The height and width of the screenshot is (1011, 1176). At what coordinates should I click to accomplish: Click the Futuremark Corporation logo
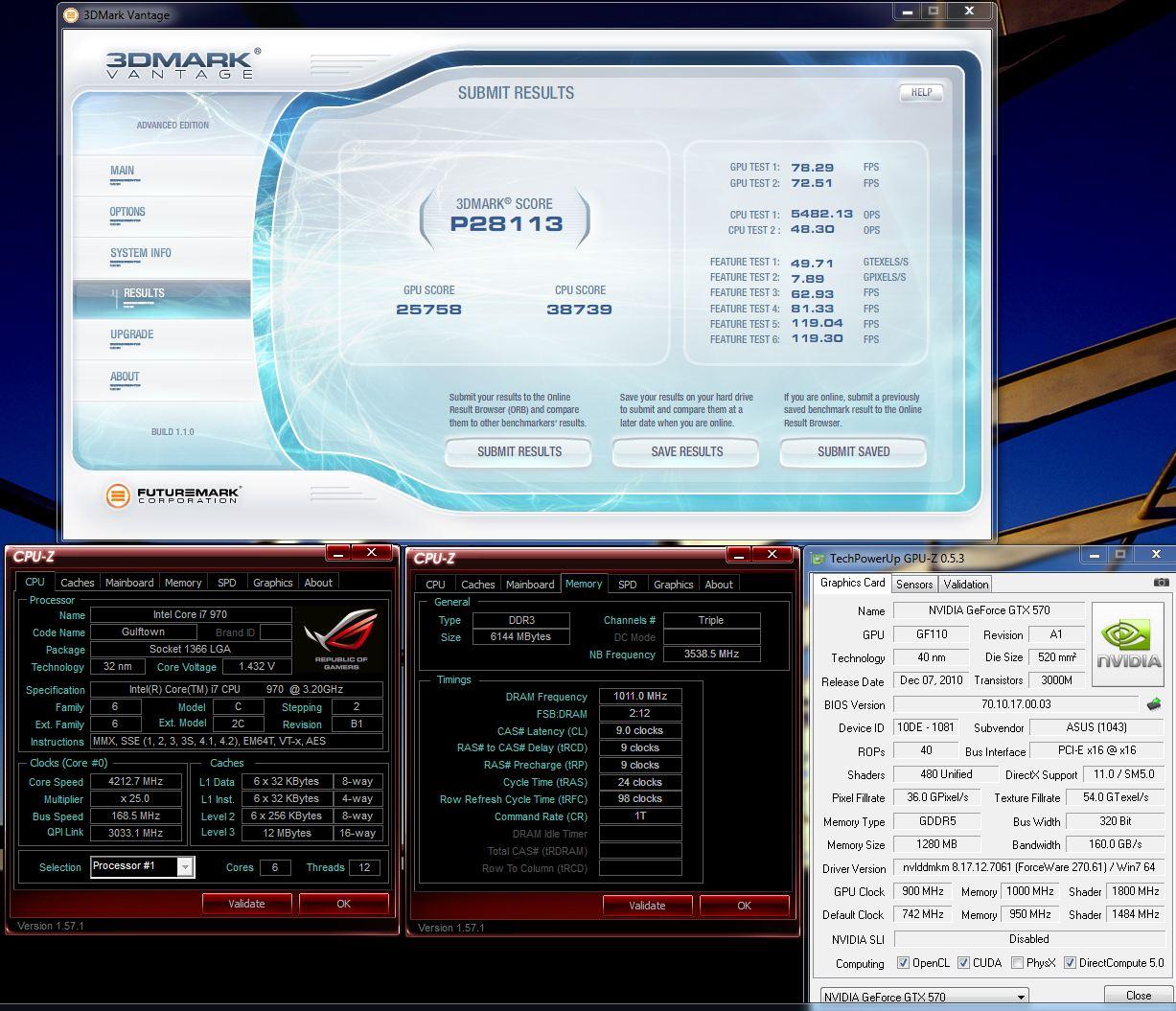pos(173,494)
